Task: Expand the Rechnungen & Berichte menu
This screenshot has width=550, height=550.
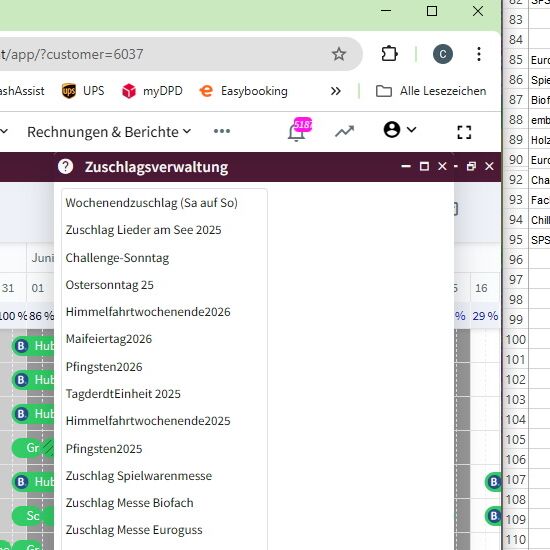Action: [x=109, y=132]
